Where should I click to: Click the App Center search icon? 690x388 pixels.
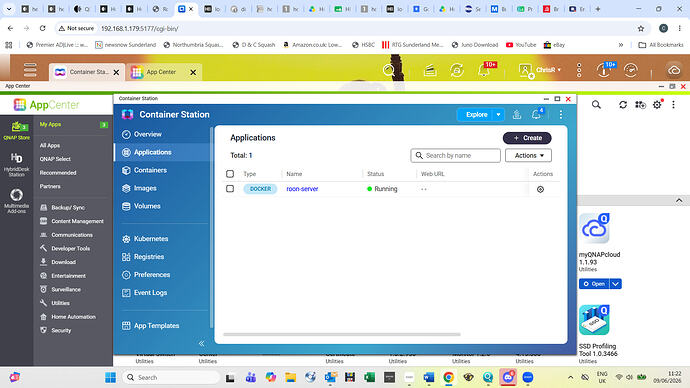point(596,105)
